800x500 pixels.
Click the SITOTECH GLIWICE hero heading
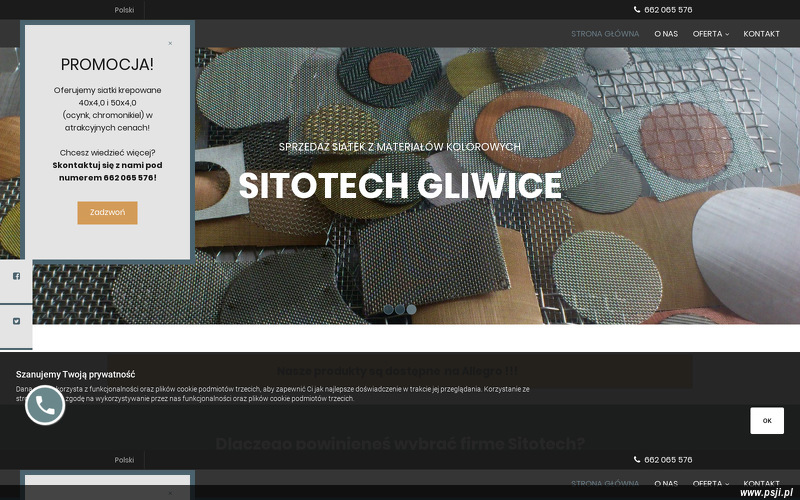(400, 185)
